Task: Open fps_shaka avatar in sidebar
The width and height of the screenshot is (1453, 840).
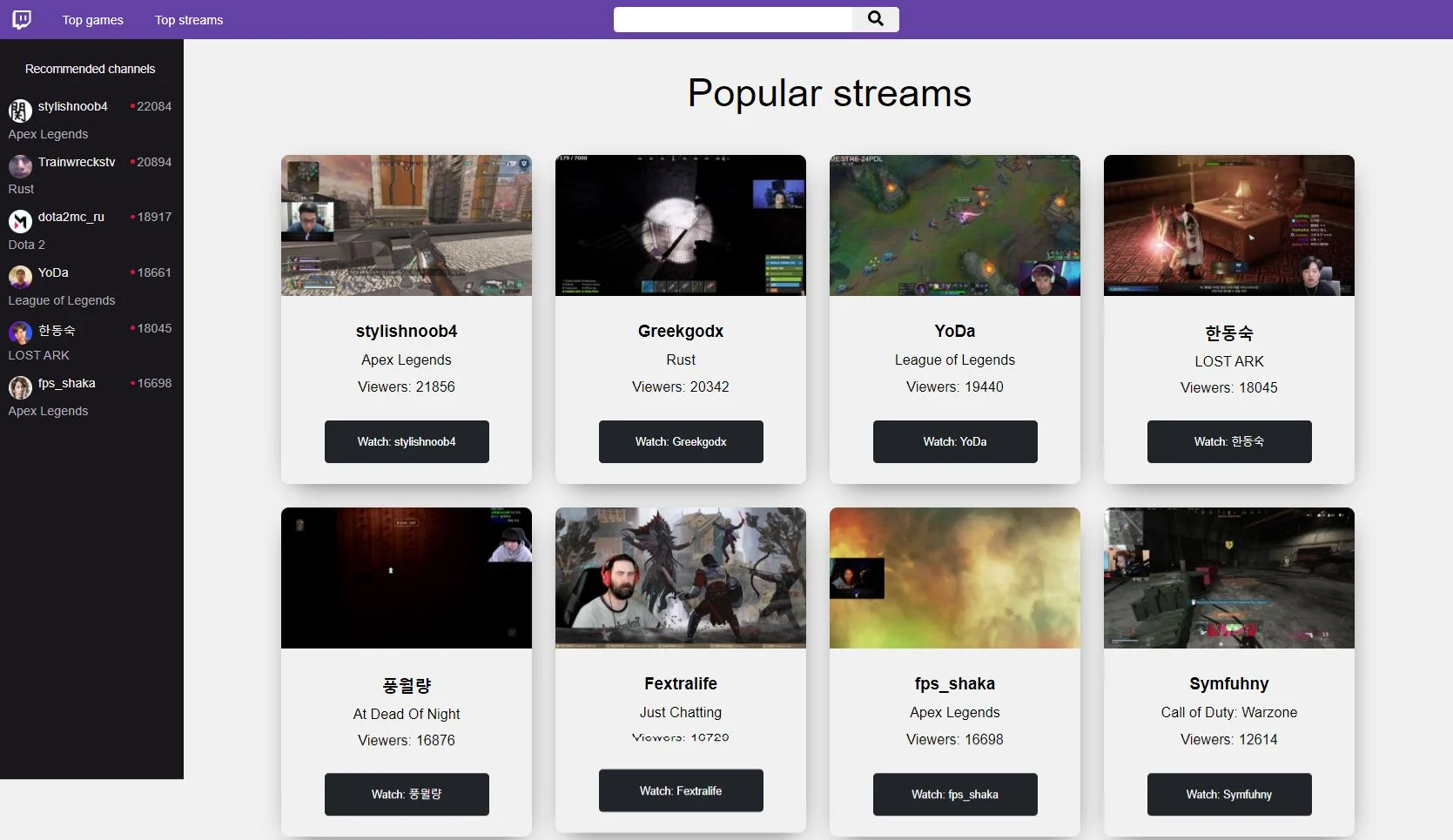Action: click(x=20, y=386)
